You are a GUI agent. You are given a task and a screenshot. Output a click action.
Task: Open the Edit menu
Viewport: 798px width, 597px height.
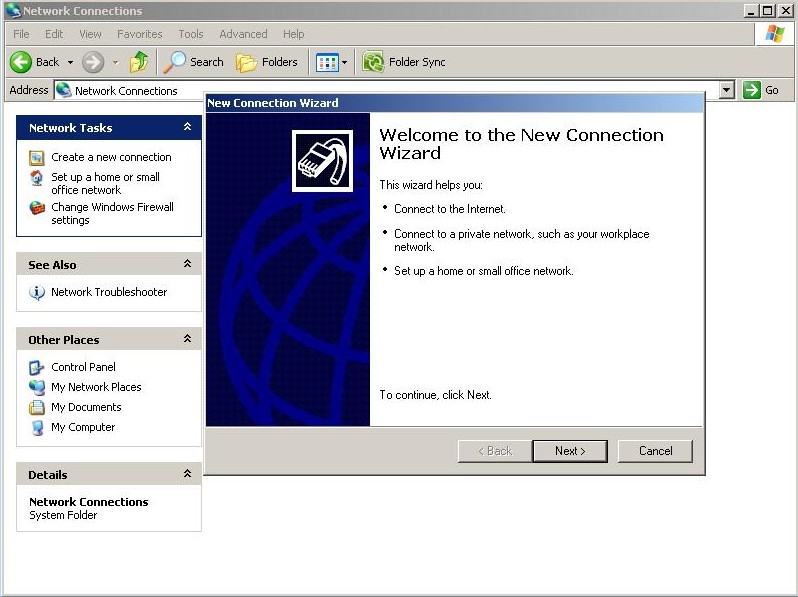pyautogui.click(x=54, y=34)
